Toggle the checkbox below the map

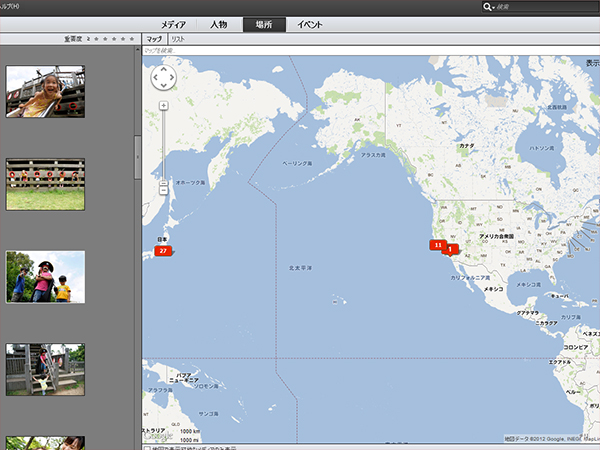tap(147, 448)
